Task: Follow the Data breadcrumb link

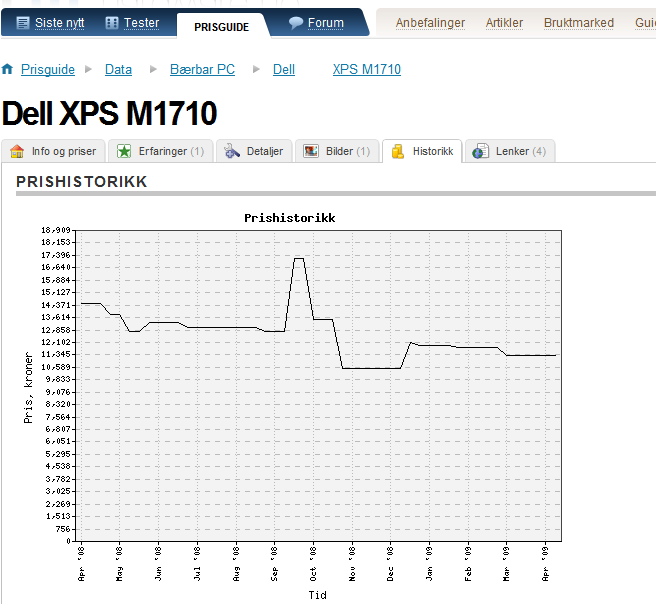Action: click(x=118, y=69)
